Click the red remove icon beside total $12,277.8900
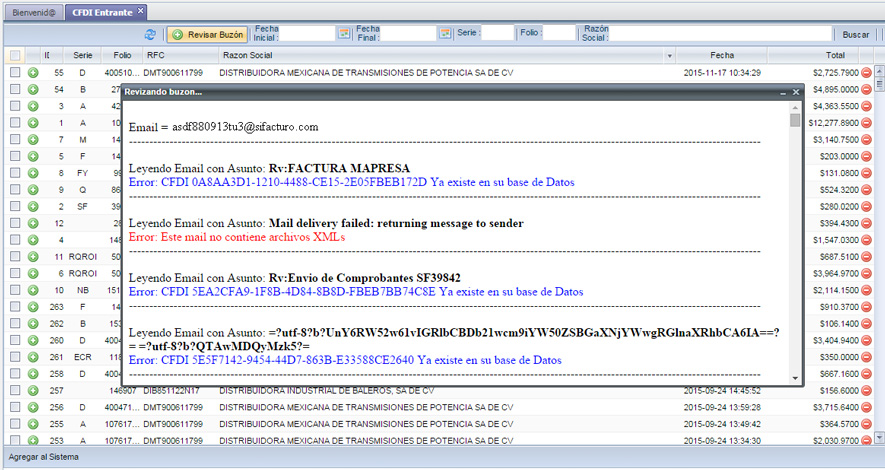The image size is (885, 470). [x=866, y=123]
